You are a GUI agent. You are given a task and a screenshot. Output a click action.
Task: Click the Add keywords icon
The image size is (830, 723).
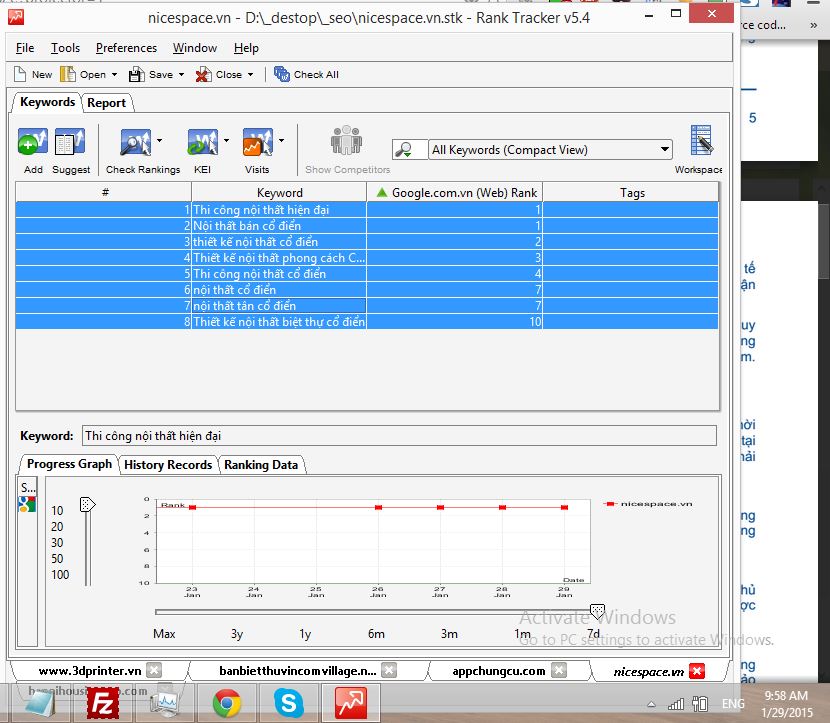(32, 142)
